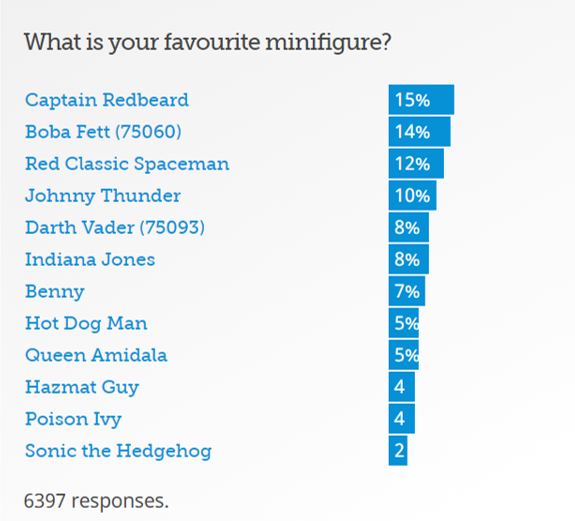Open the Boba Fett (75060) link
Screen dimensions: 575x521
point(103,132)
